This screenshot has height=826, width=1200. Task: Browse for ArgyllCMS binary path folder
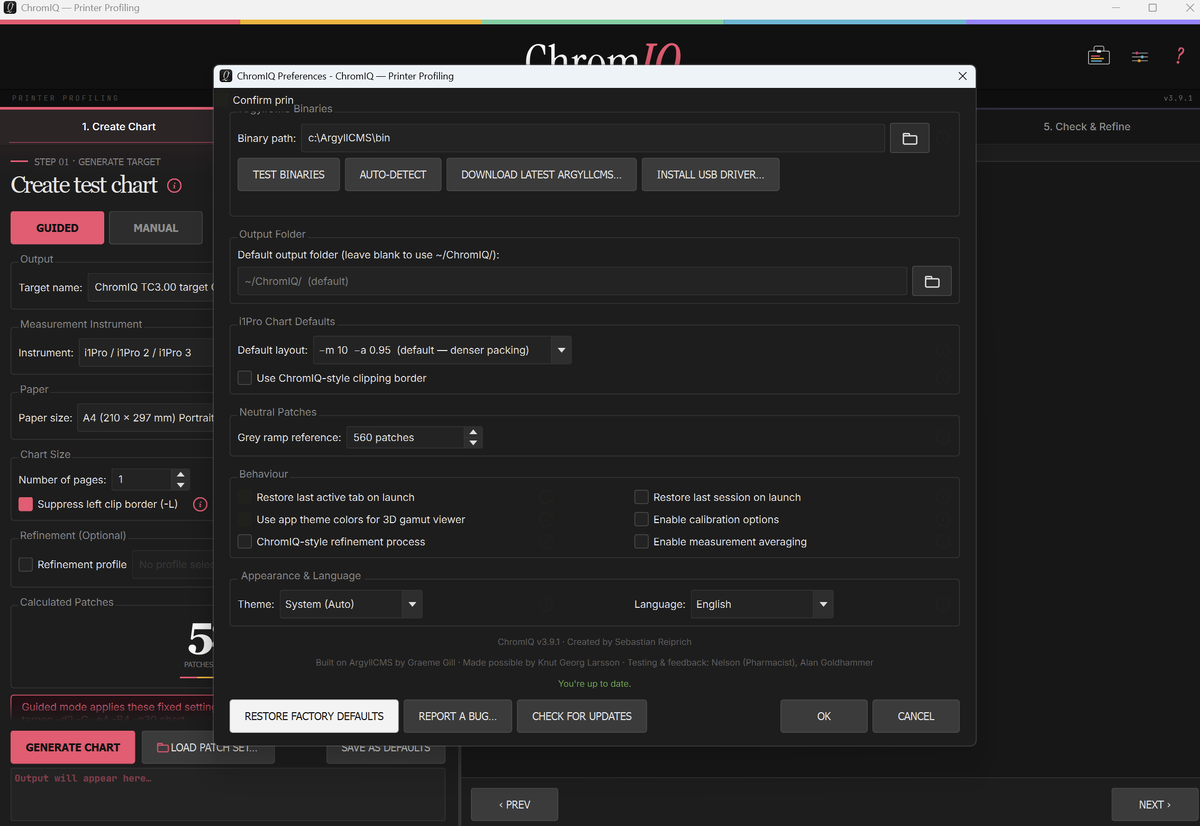pos(910,138)
